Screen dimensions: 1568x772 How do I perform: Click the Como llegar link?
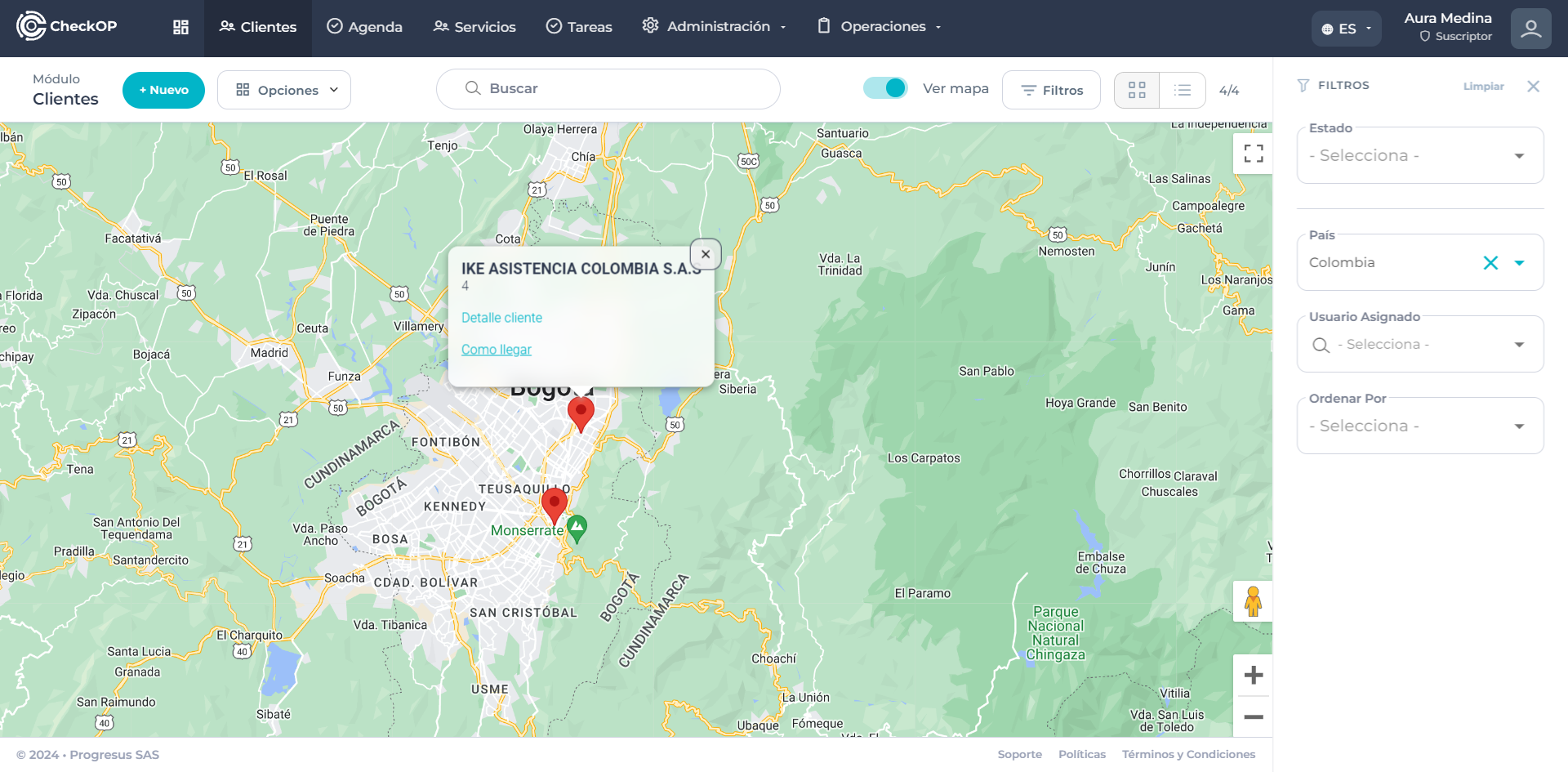tap(496, 350)
